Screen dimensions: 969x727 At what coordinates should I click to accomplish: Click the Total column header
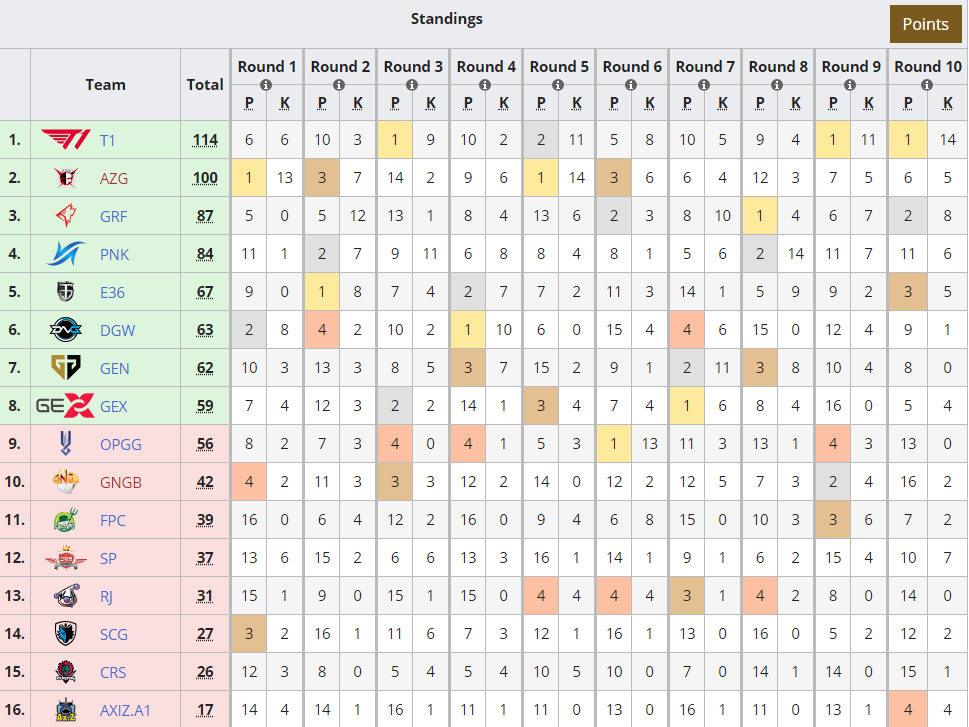pos(205,85)
